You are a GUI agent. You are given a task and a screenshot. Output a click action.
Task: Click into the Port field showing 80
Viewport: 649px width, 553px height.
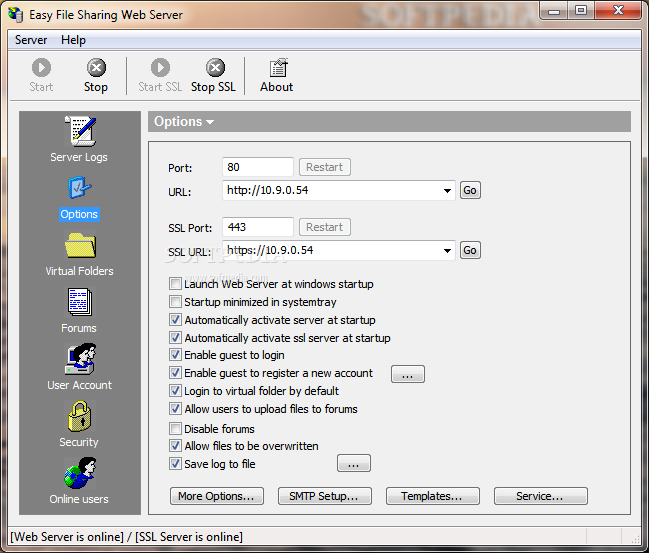click(x=257, y=167)
